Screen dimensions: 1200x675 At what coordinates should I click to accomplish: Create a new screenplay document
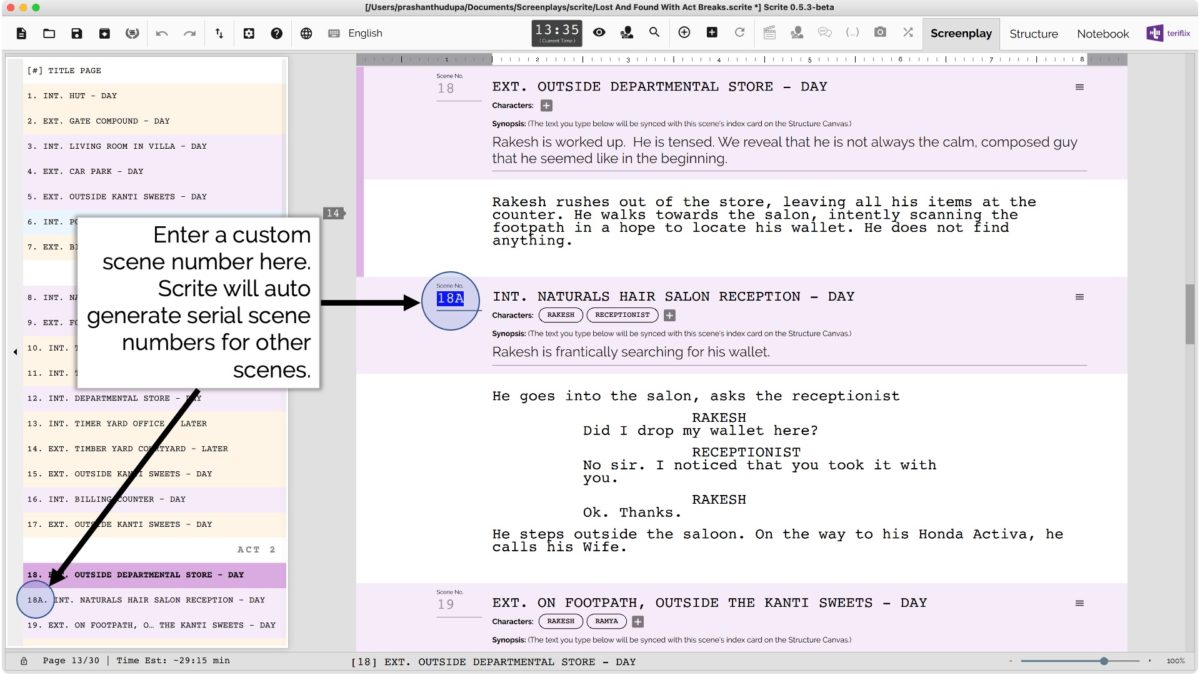(x=22, y=33)
